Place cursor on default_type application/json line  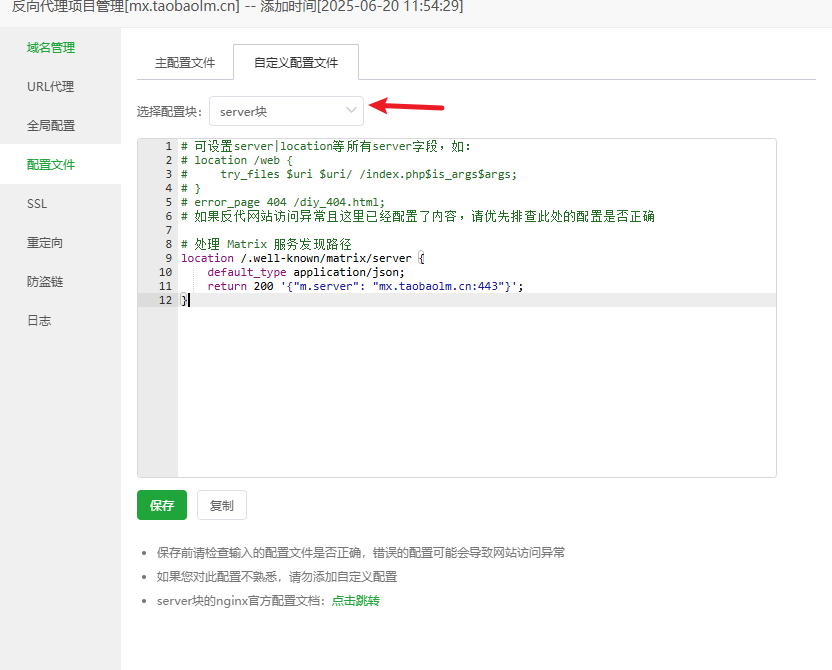(x=305, y=272)
